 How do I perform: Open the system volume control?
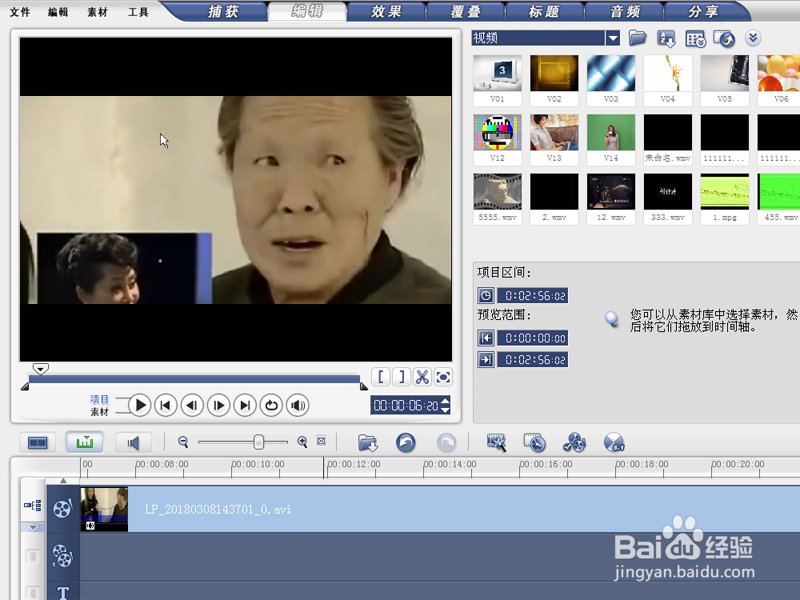coord(297,406)
